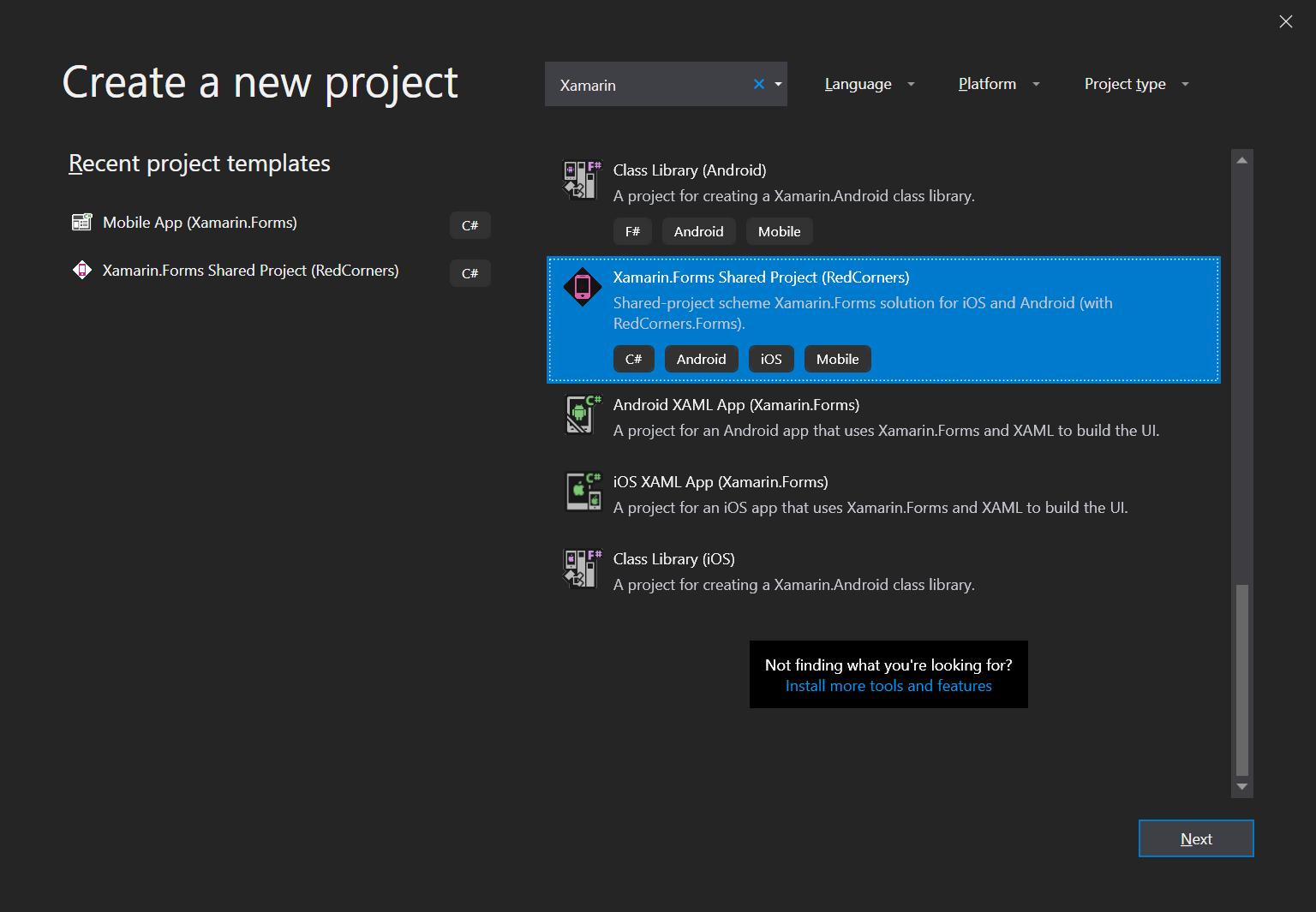The width and height of the screenshot is (1316, 912).
Task: Click the RedCorners diamond icon in recent templates
Action: coord(81,271)
